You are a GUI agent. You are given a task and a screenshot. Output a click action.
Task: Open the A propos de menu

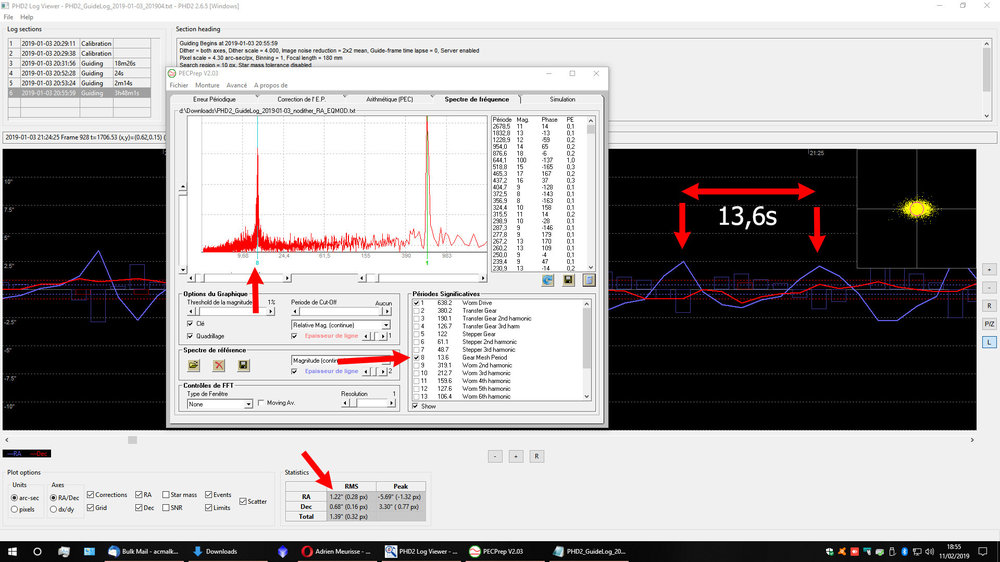tap(270, 85)
